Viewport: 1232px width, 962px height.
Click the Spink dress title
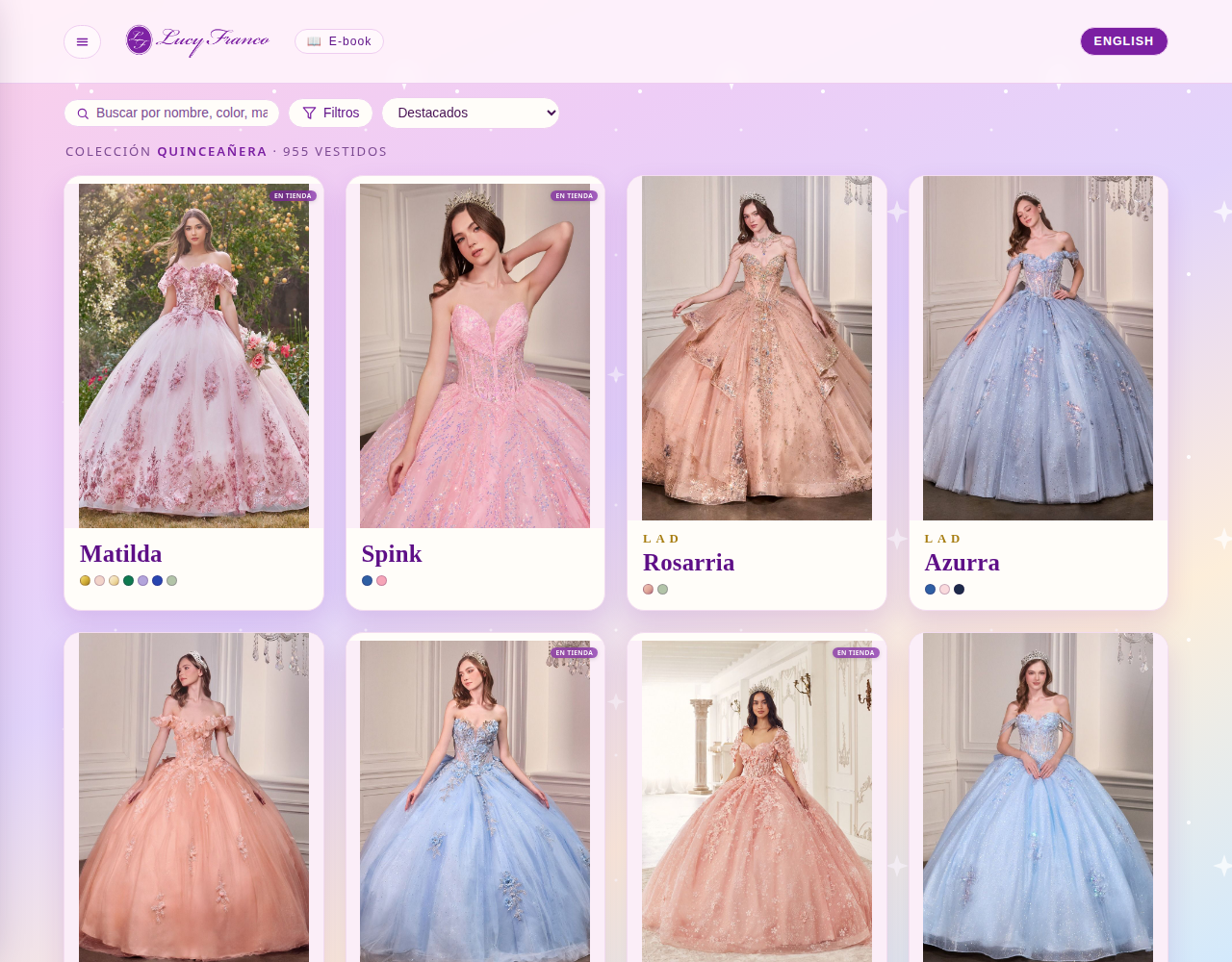coord(392,554)
